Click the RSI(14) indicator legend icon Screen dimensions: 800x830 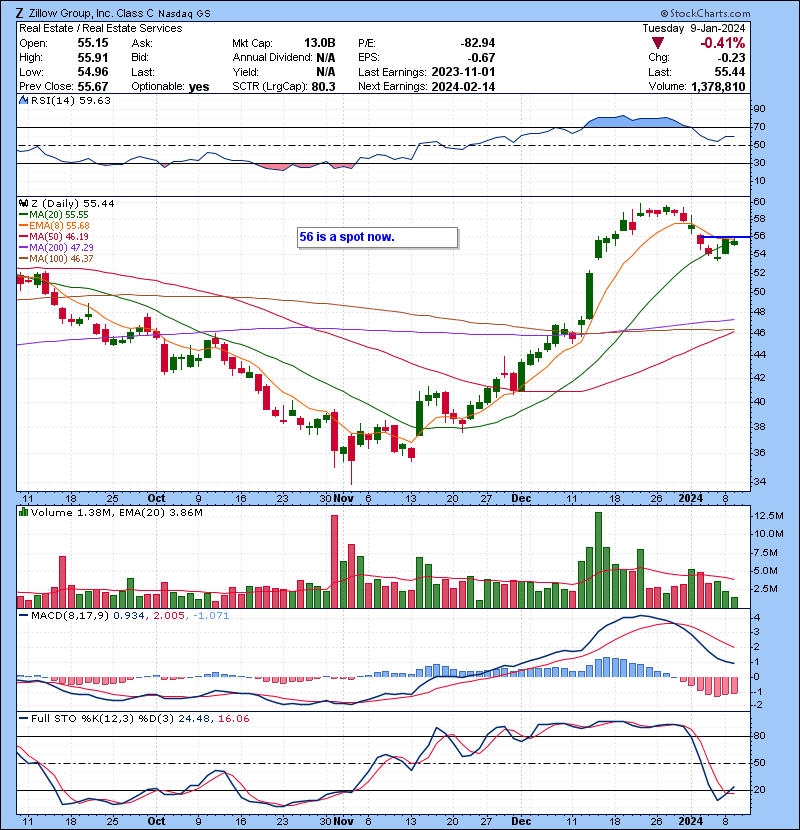click(x=24, y=100)
